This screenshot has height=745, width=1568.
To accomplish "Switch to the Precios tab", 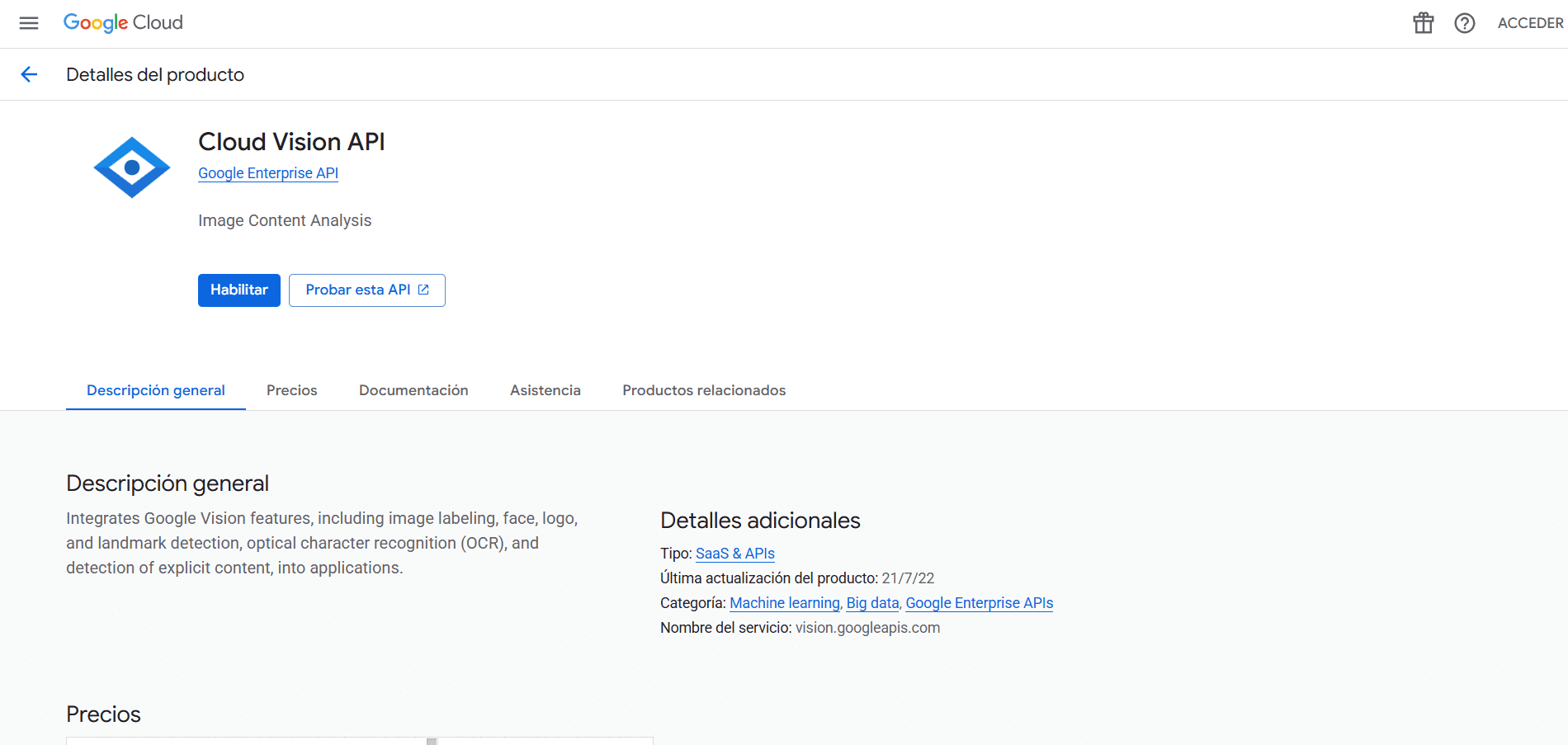I will 291,389.
